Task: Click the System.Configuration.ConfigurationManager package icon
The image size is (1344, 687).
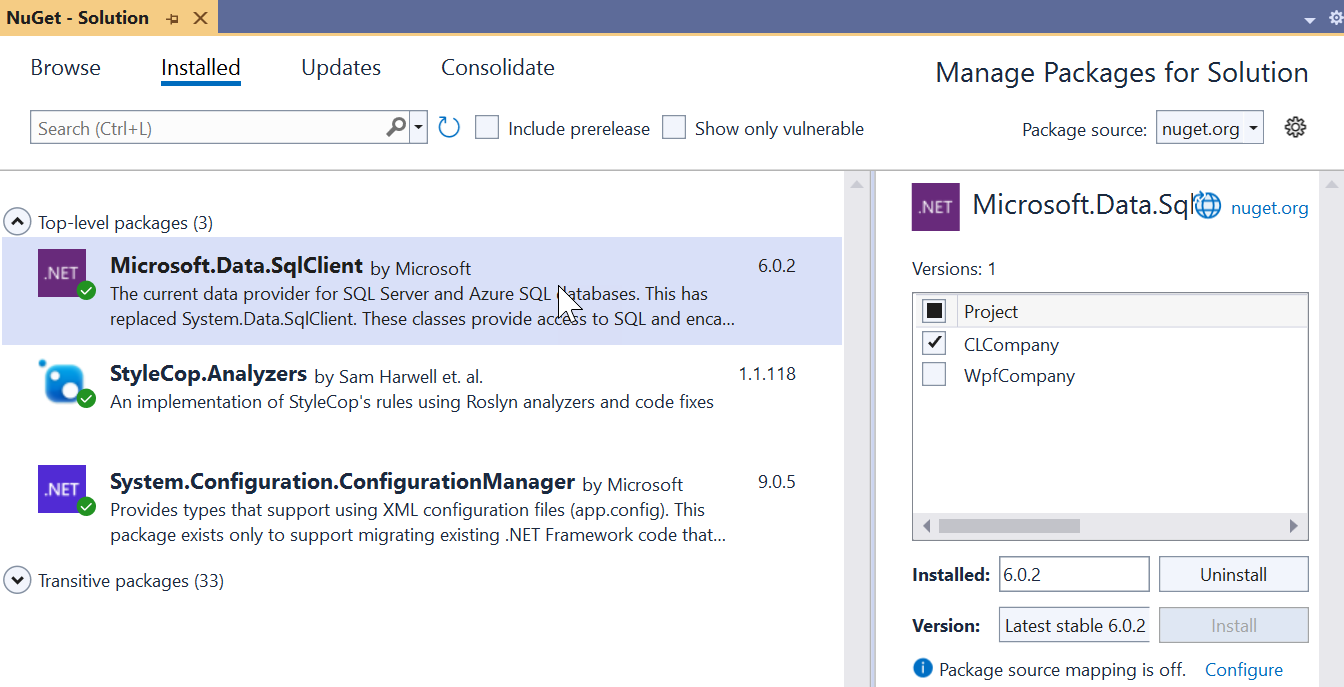Action: coord(62,489)
